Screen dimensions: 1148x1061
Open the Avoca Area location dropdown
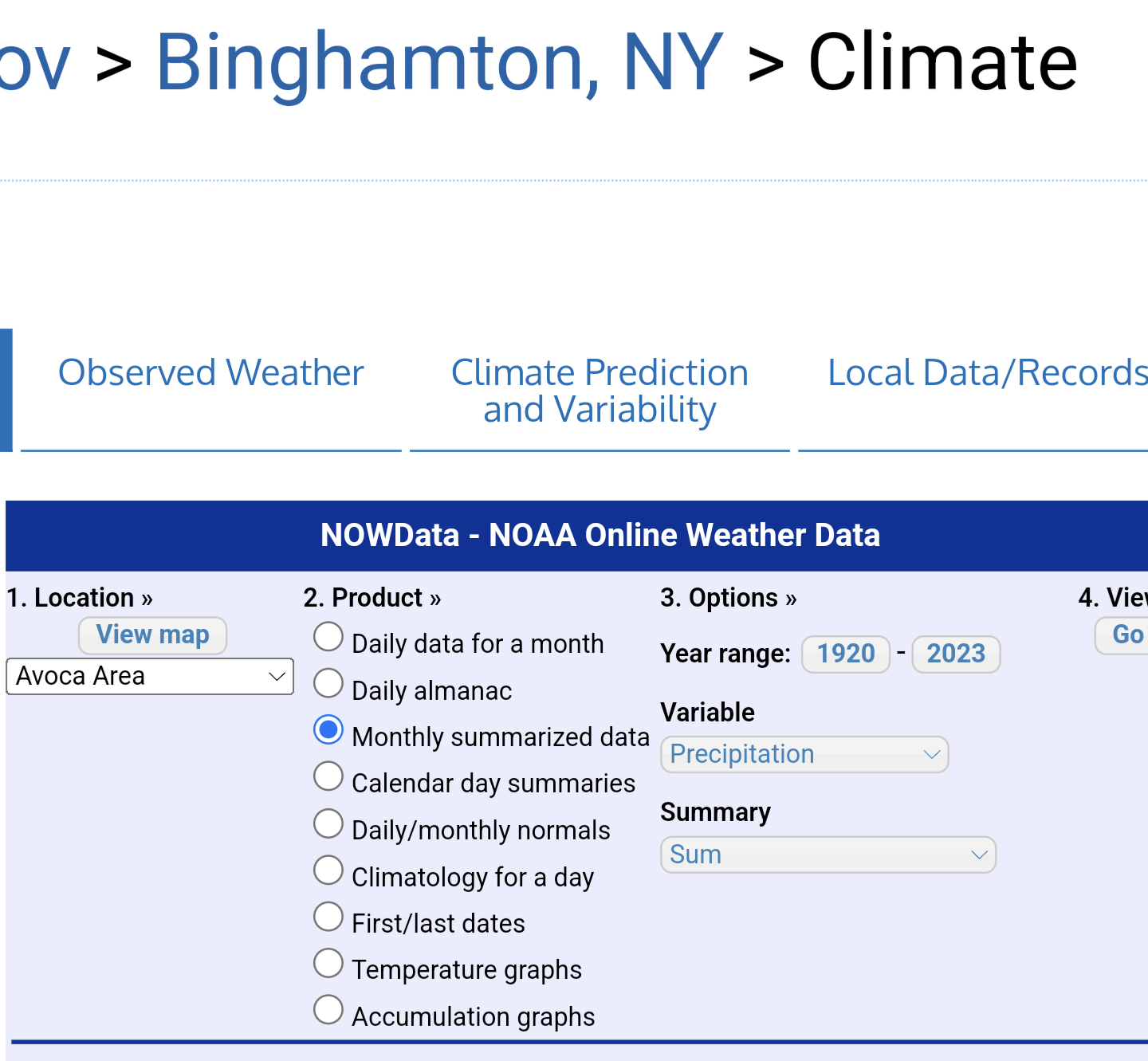(x=150, y=677)
